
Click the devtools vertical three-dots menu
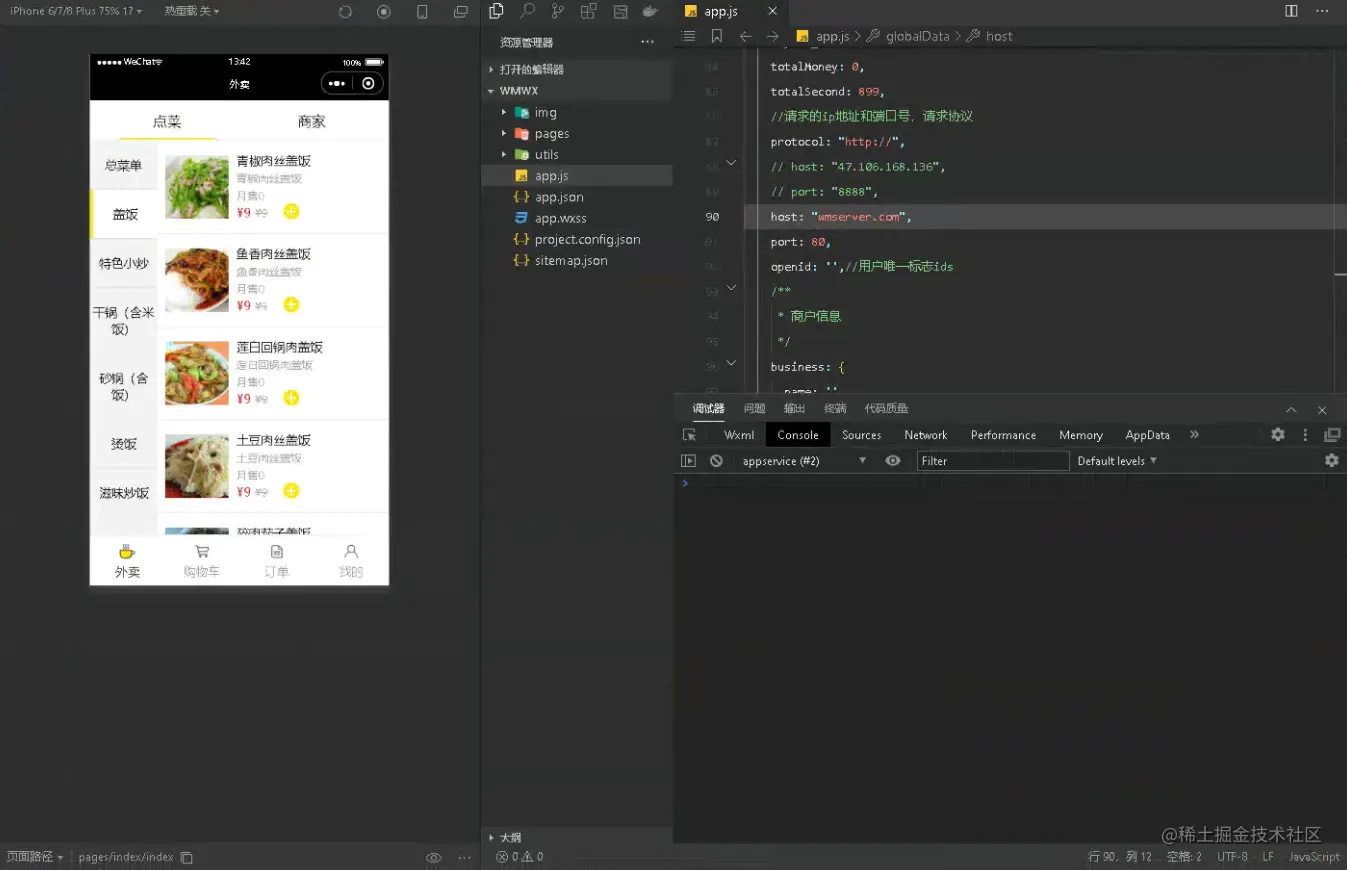(x=1305, y=435)
